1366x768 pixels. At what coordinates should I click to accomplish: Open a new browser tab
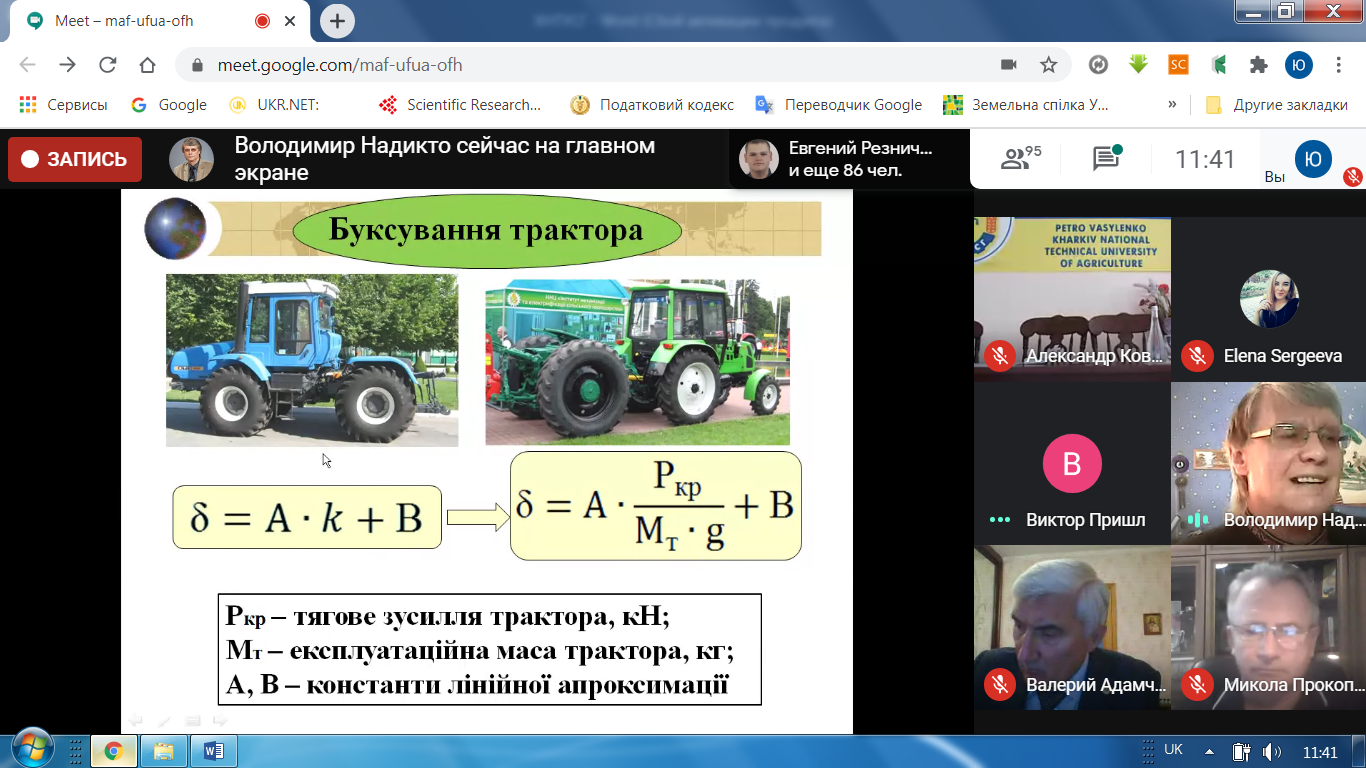(x=337, y=20)
